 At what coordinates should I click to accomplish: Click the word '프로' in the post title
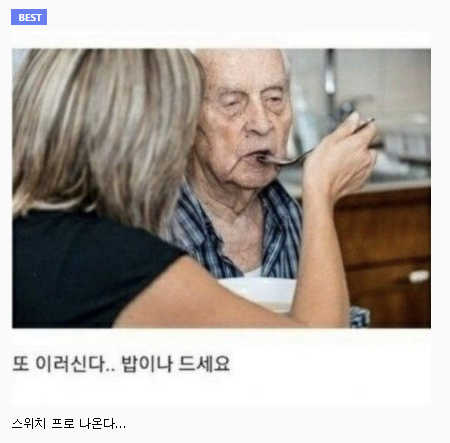[62, 423]
